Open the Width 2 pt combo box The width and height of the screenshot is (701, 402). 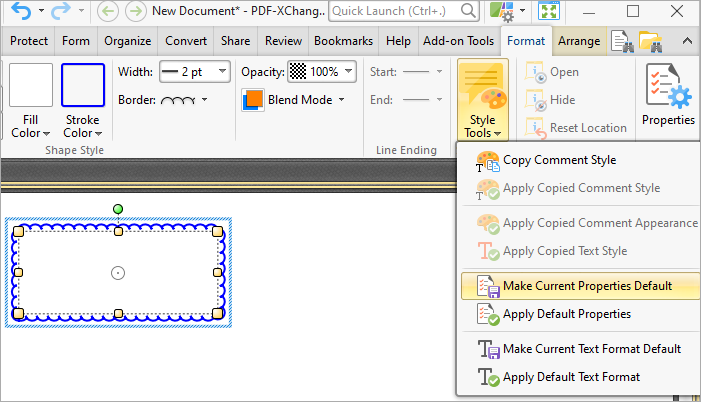(x=195, y=72)
